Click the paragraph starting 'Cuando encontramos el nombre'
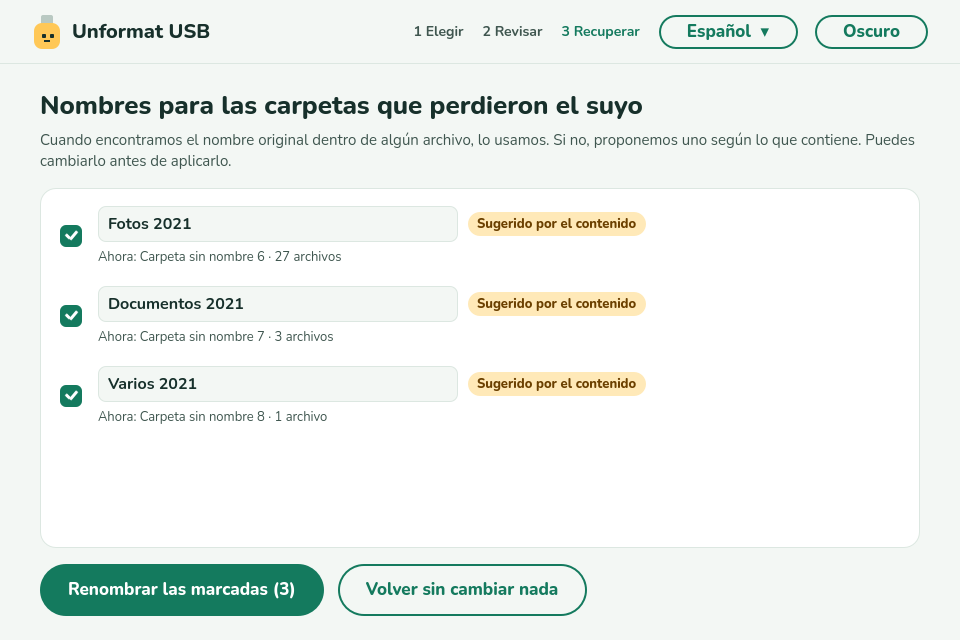 [x=478, y=151]
